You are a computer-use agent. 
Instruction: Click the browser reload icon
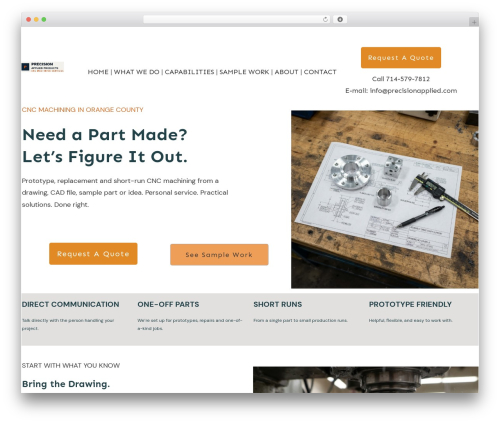pos(325,19)
